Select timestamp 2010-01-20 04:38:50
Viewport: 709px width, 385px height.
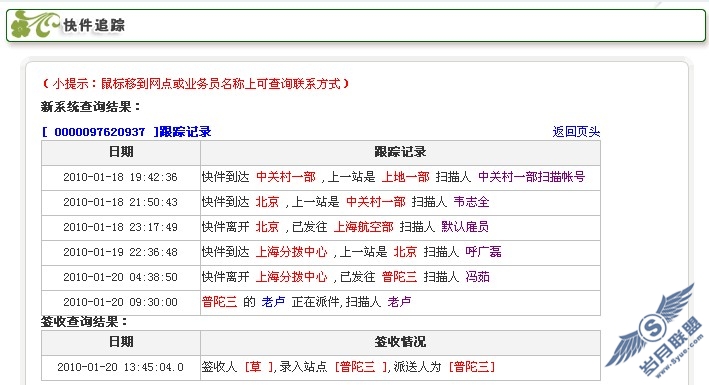[x=120, y=276]
